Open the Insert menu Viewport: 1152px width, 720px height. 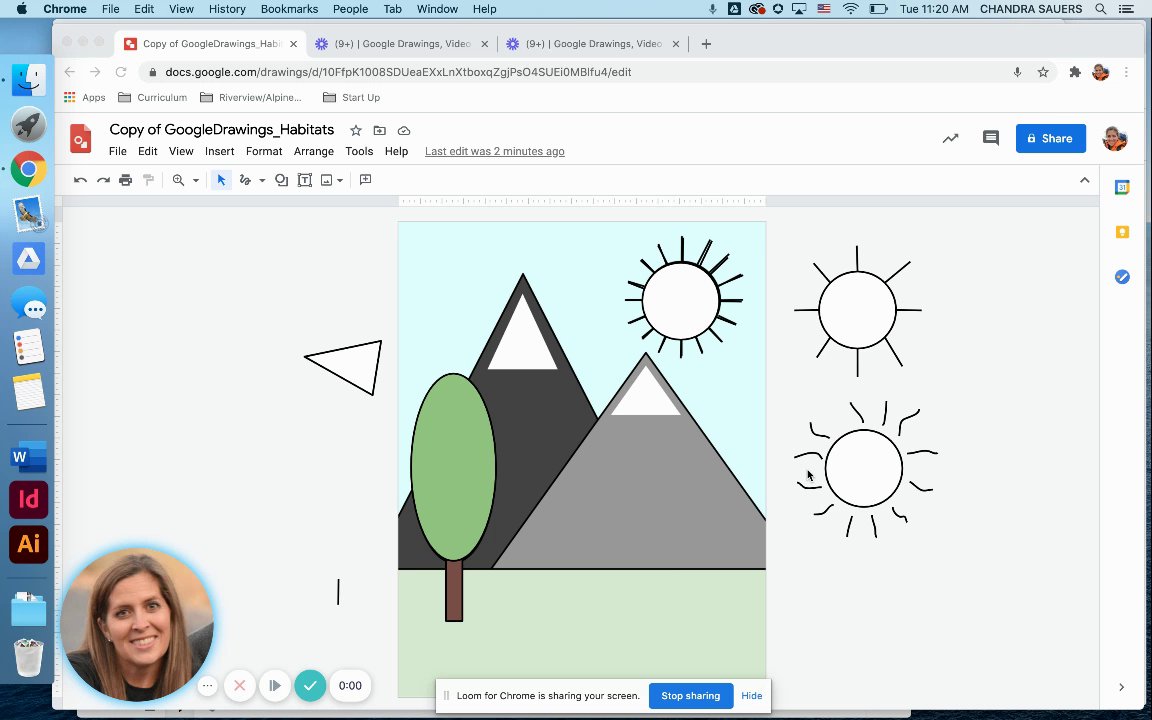tap(220, 151)
